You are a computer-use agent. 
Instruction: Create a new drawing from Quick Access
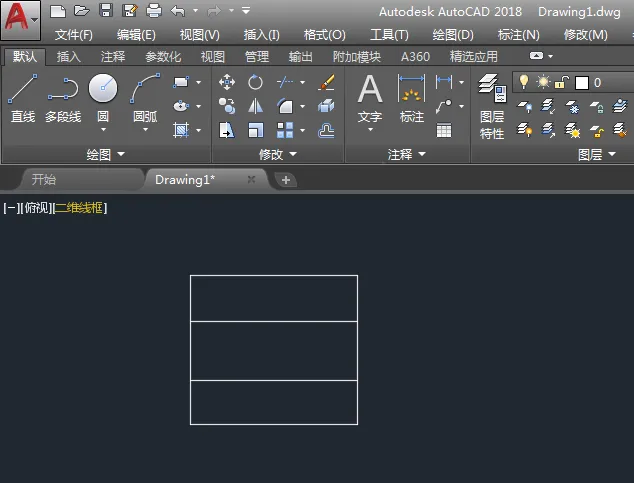[x=57, y=11]
